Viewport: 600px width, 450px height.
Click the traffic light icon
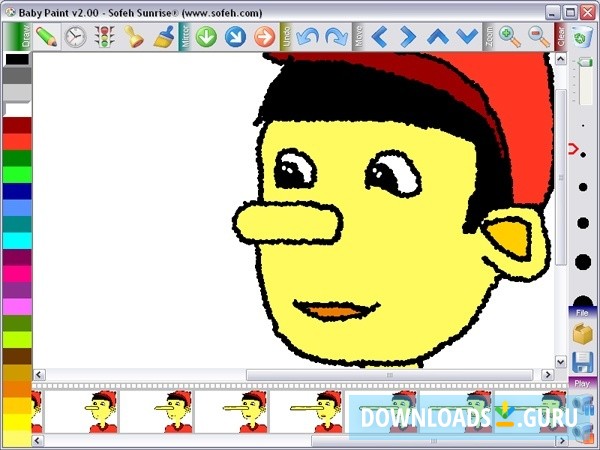point(104,37)
